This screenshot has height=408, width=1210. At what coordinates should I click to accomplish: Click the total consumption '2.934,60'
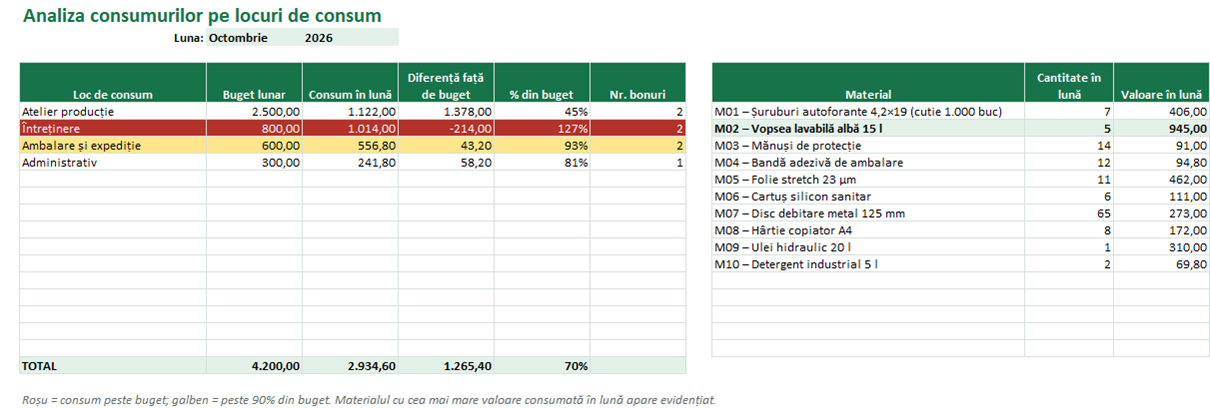click(x=350, y=366)
